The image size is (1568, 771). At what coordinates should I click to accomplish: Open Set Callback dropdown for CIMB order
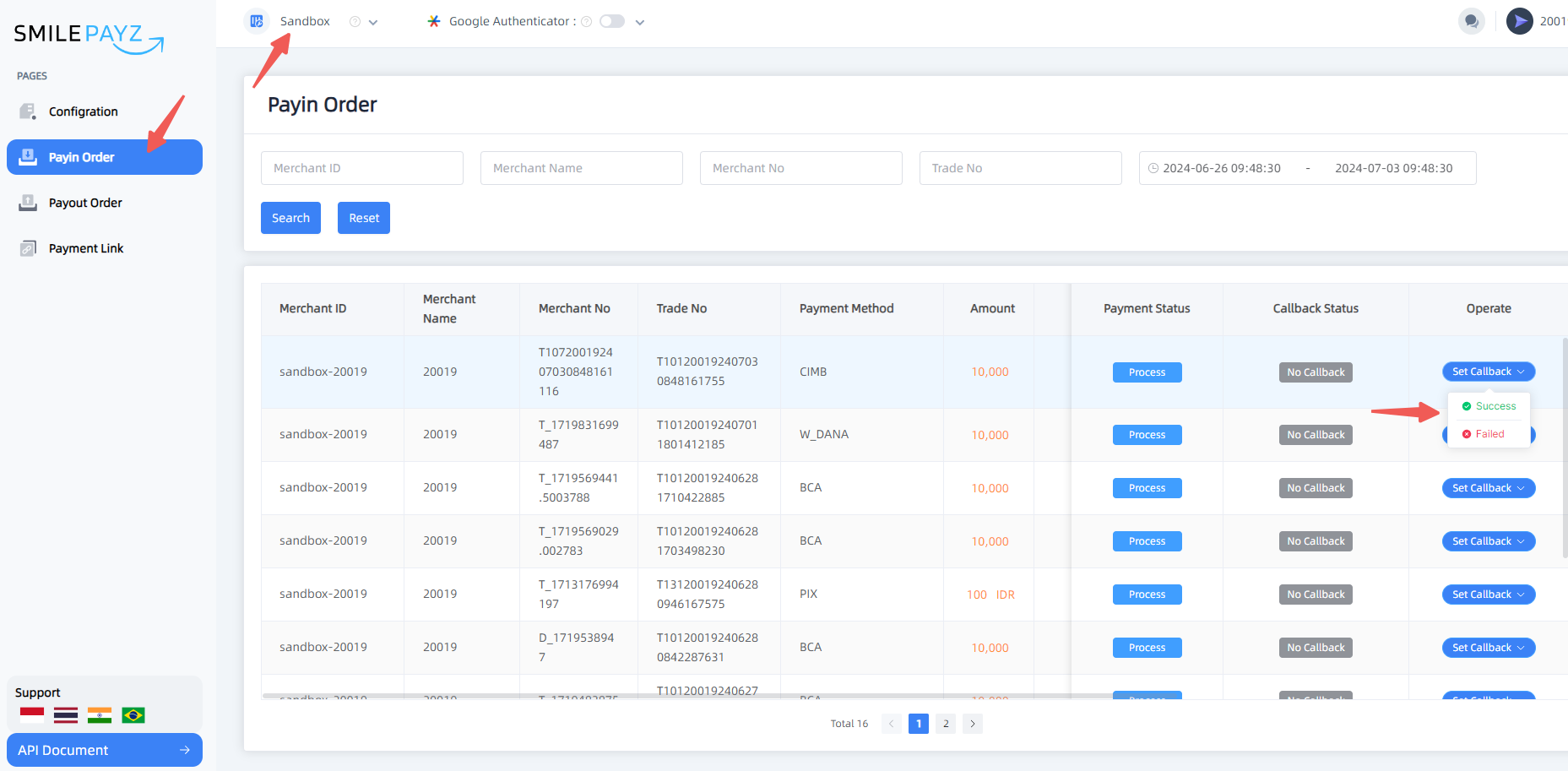1489,372
